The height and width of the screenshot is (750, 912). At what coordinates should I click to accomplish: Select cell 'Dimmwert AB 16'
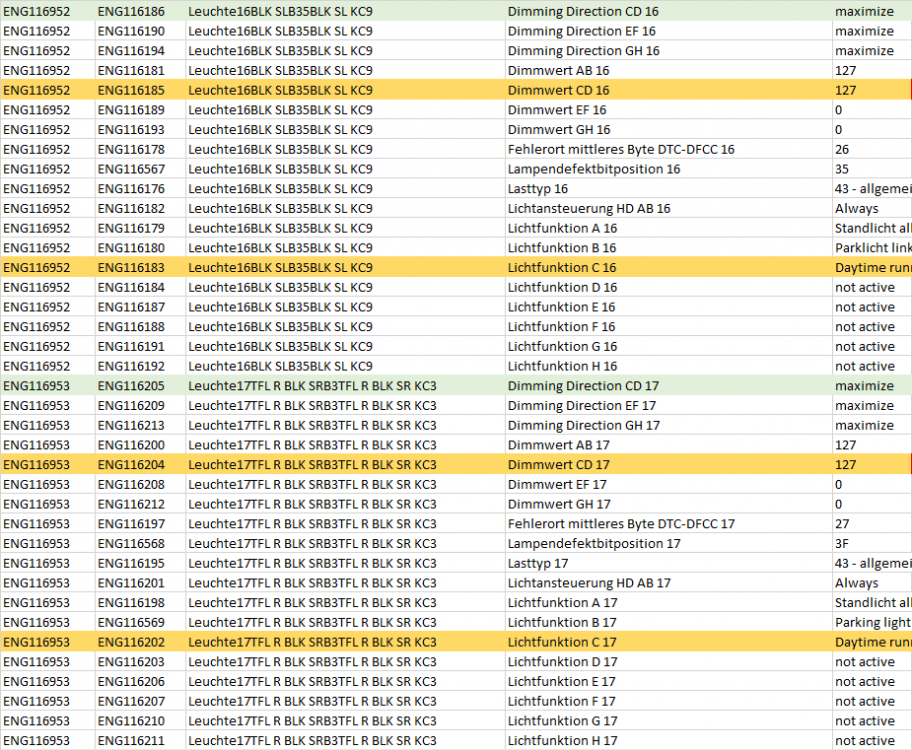[x=668, y=71]
